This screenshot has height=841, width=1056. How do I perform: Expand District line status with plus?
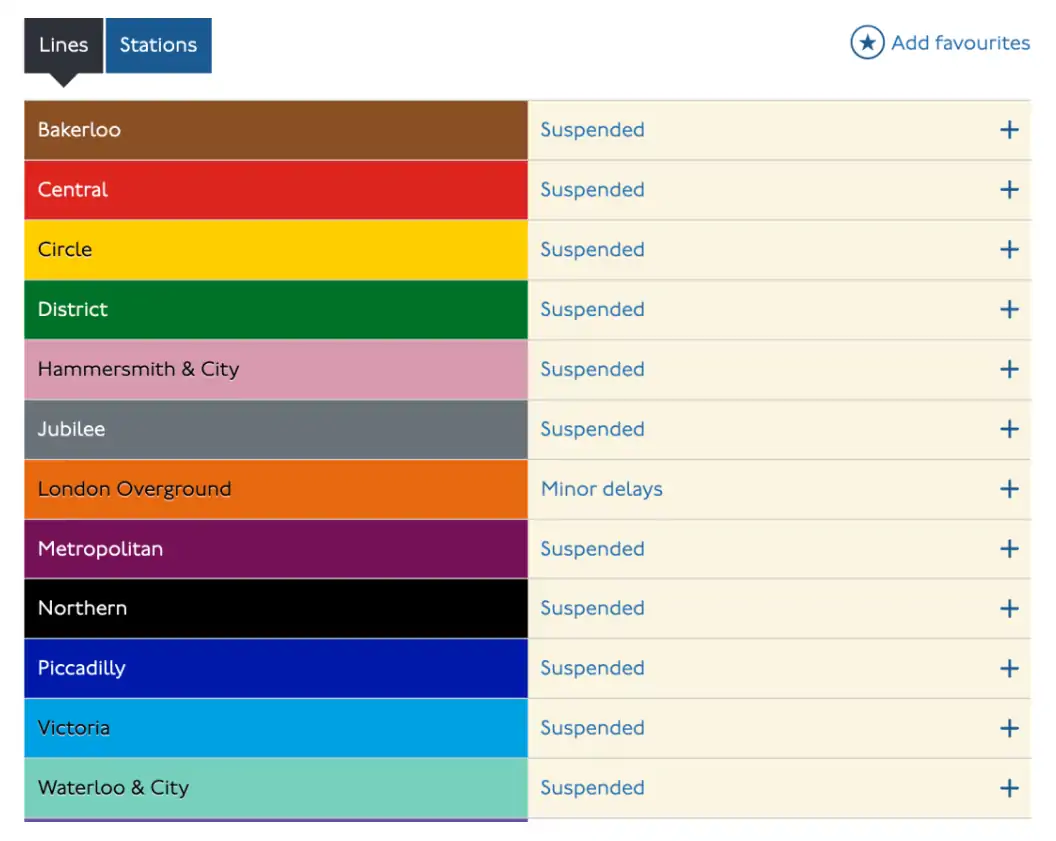pos(1009,310)
